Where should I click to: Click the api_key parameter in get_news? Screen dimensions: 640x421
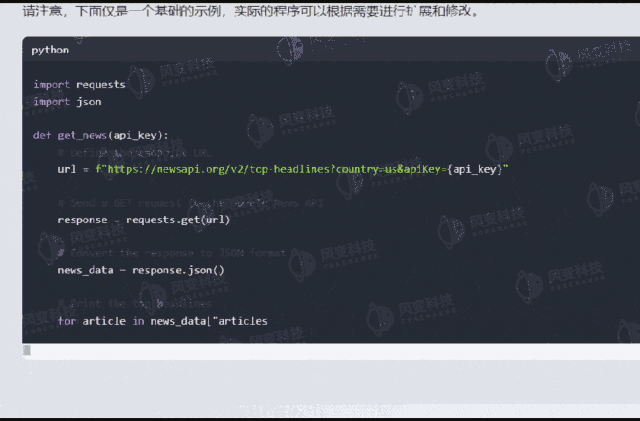click(135, 135)
